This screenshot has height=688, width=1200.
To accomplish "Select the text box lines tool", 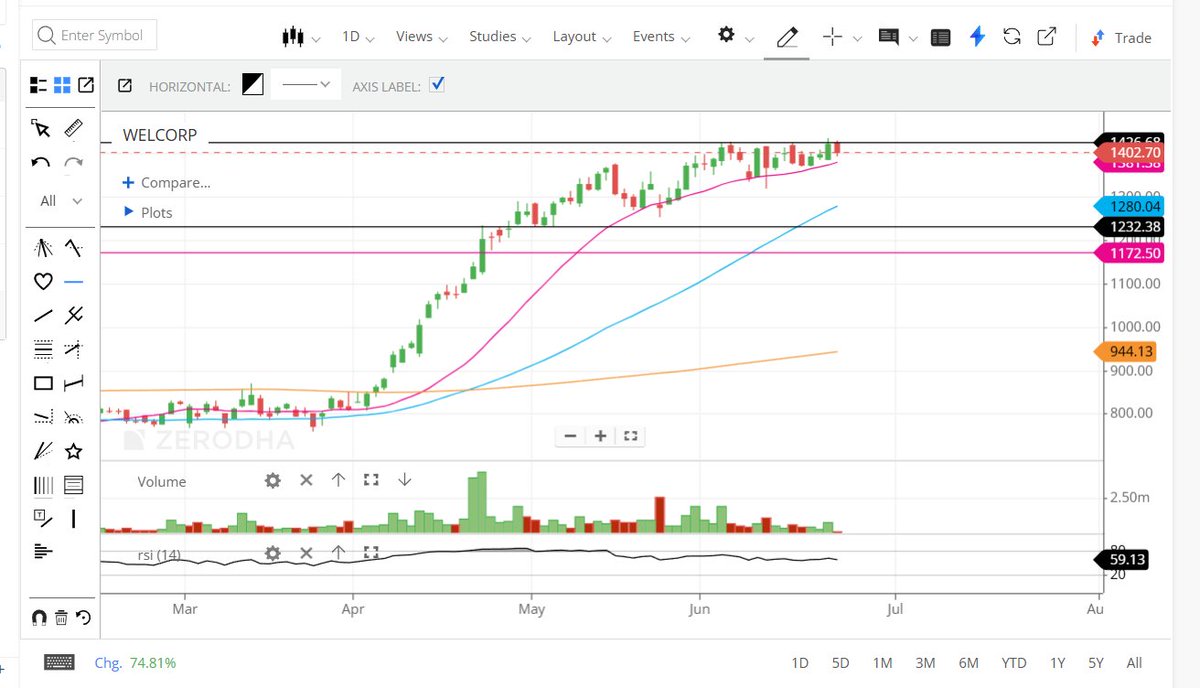I will [x=73, y=485].
